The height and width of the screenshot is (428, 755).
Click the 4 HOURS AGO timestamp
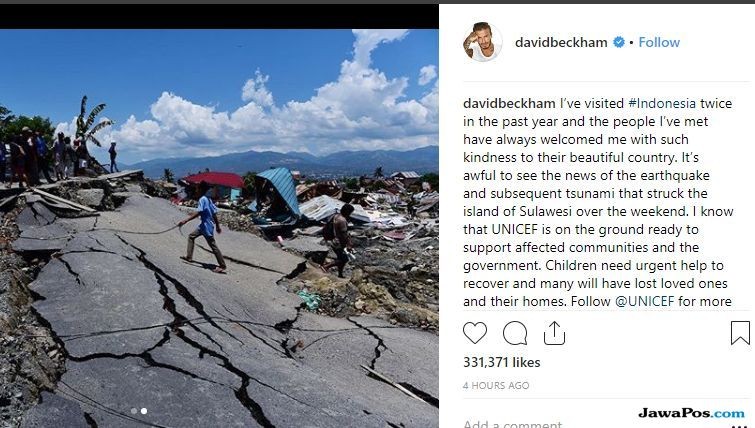point(496,385)
